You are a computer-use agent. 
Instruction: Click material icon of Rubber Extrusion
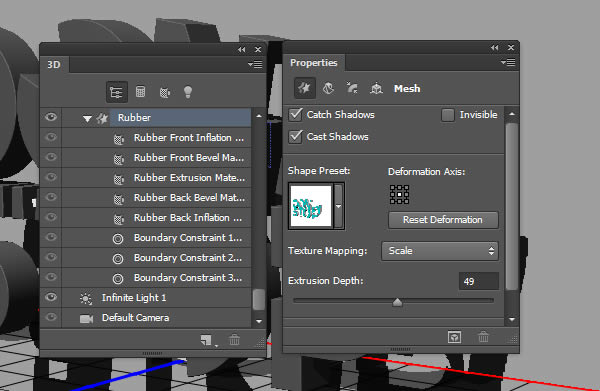click(x=119, y=179)
